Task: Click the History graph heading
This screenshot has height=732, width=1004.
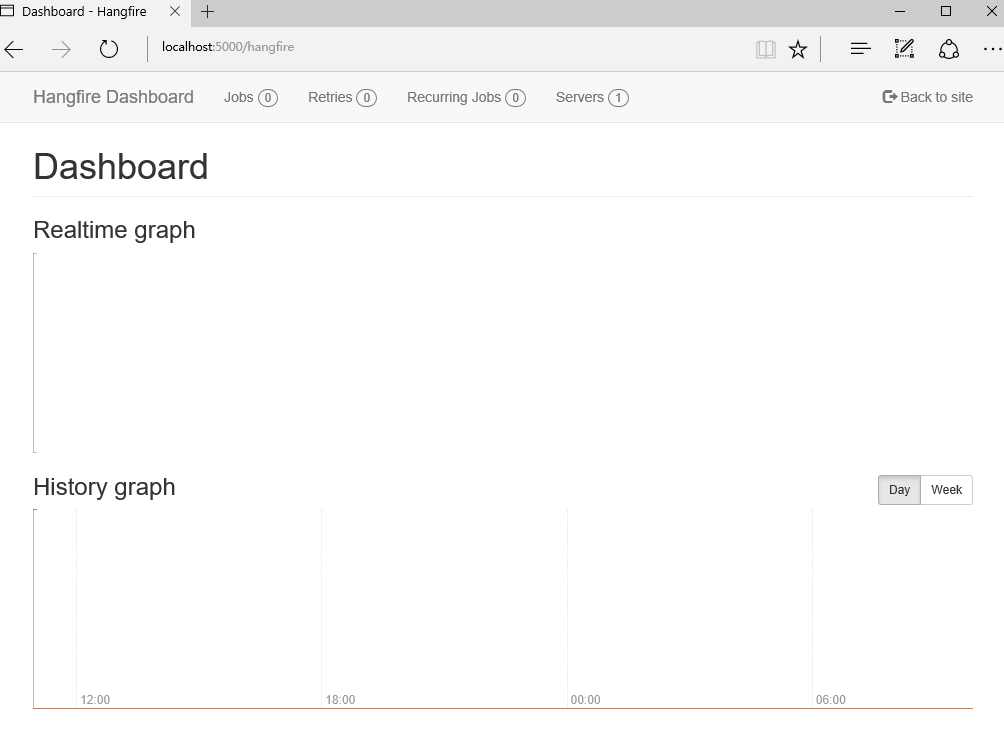Action: (104, 487)
